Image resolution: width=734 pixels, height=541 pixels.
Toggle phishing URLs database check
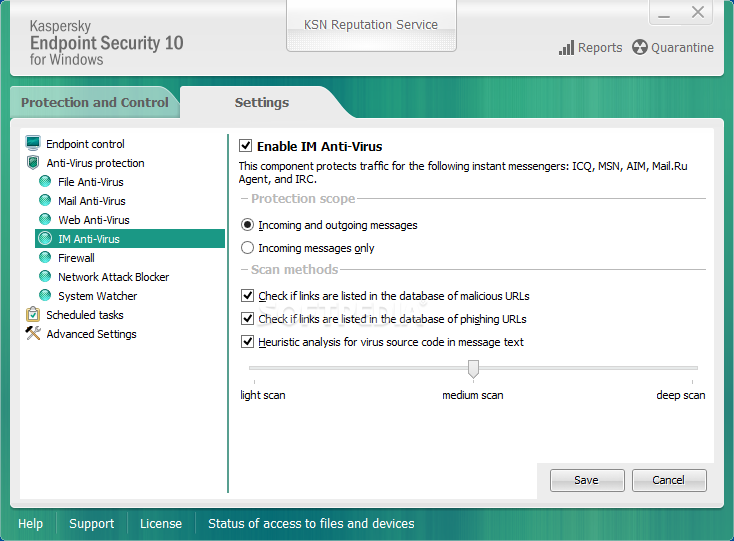(x=247, y=319)
